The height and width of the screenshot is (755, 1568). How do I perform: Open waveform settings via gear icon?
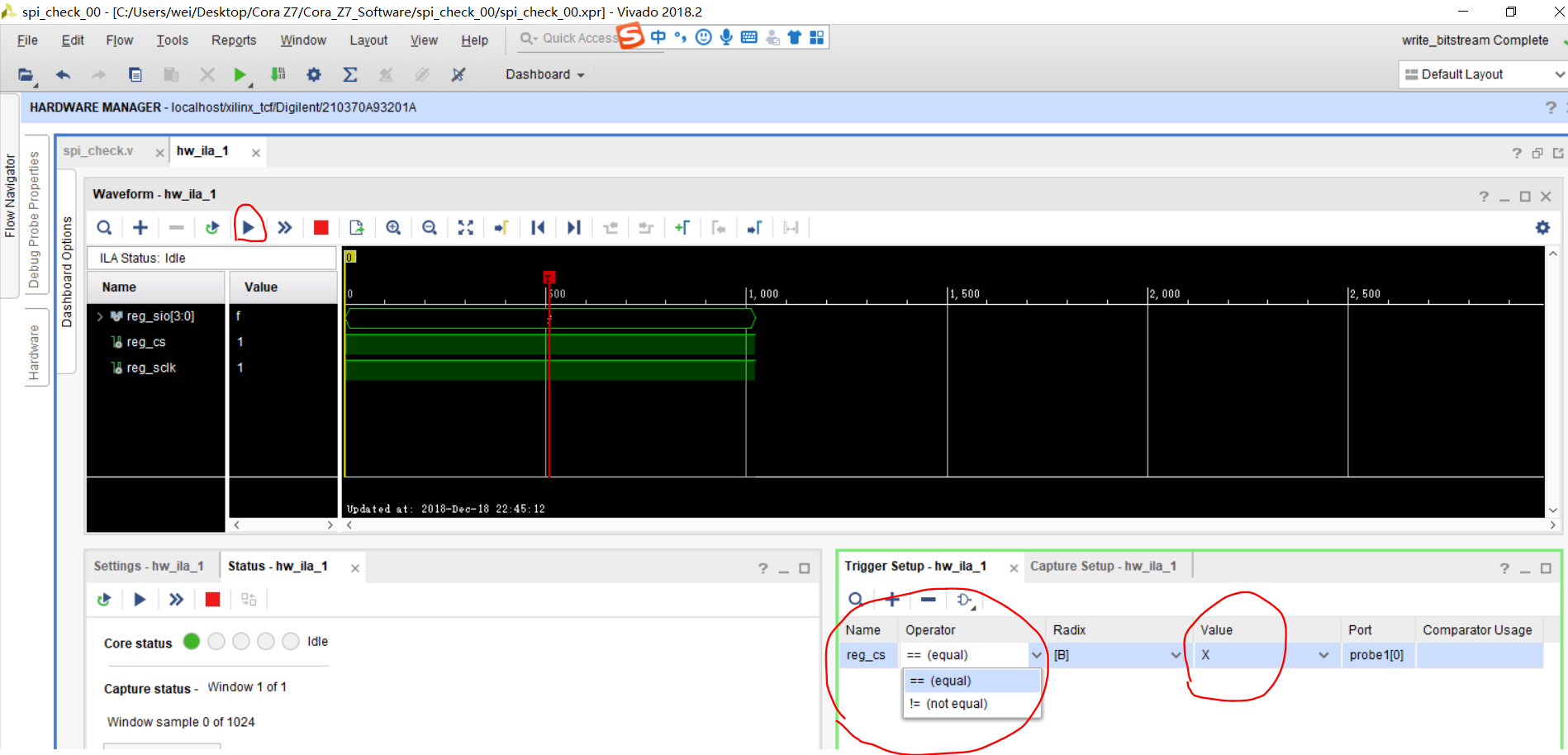click(1542, 227)
